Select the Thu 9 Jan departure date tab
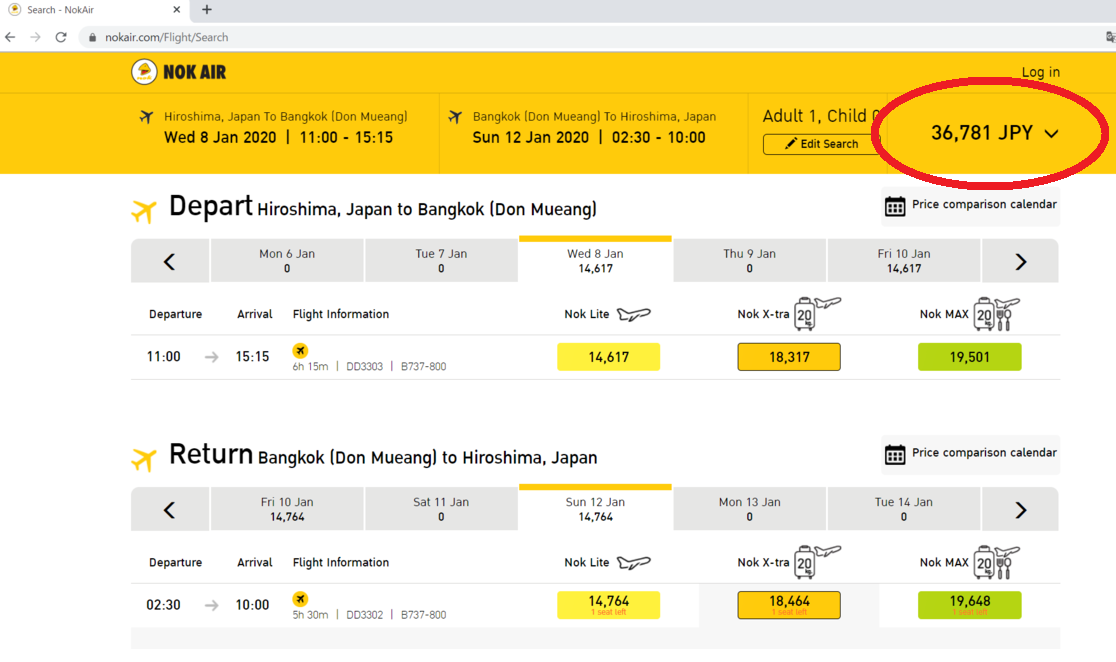This screenshot has width=1116, height=662. (749, 261)
